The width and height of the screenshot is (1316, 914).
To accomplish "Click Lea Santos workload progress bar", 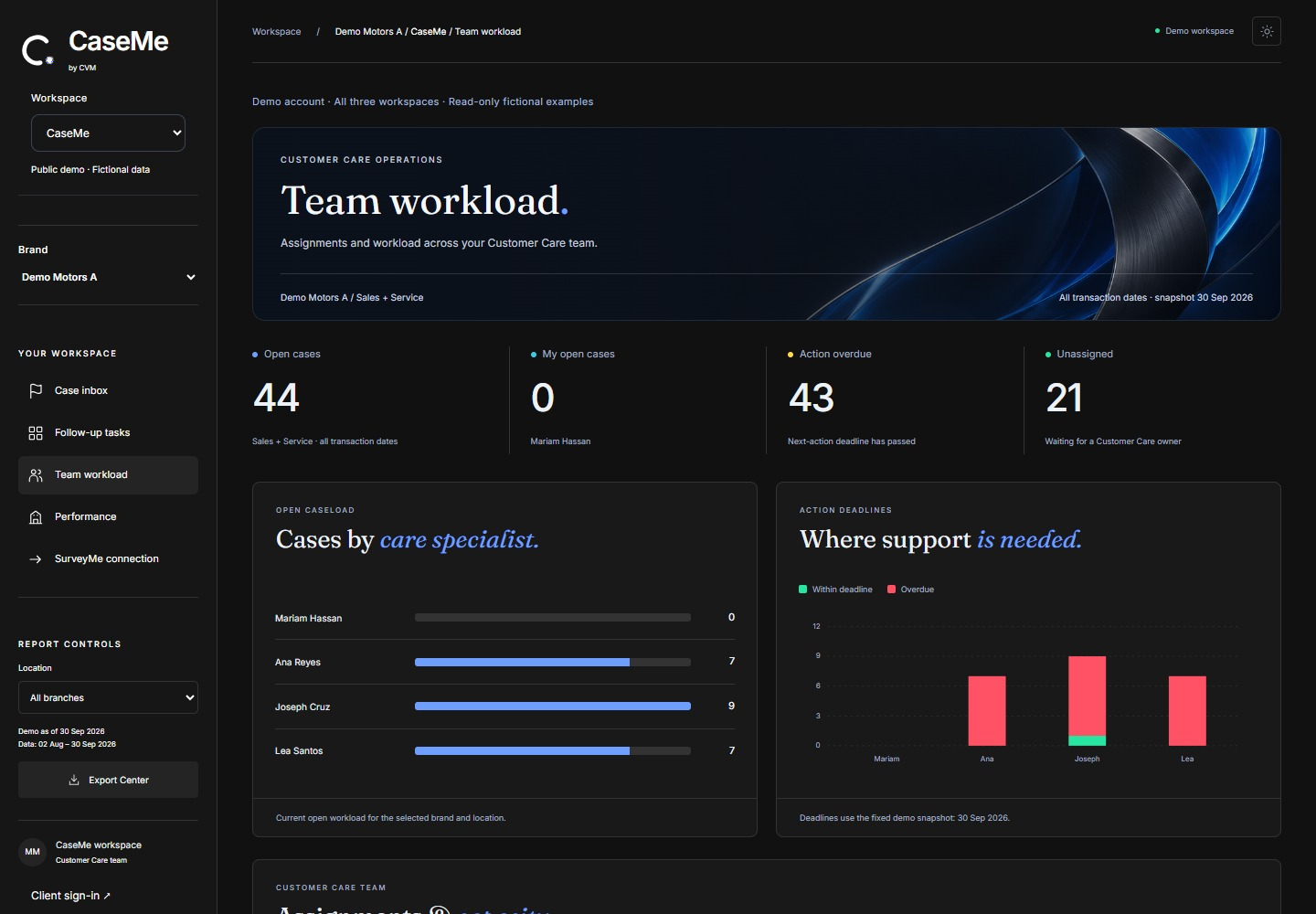I will pyautogui.click(x=553, y=750).
